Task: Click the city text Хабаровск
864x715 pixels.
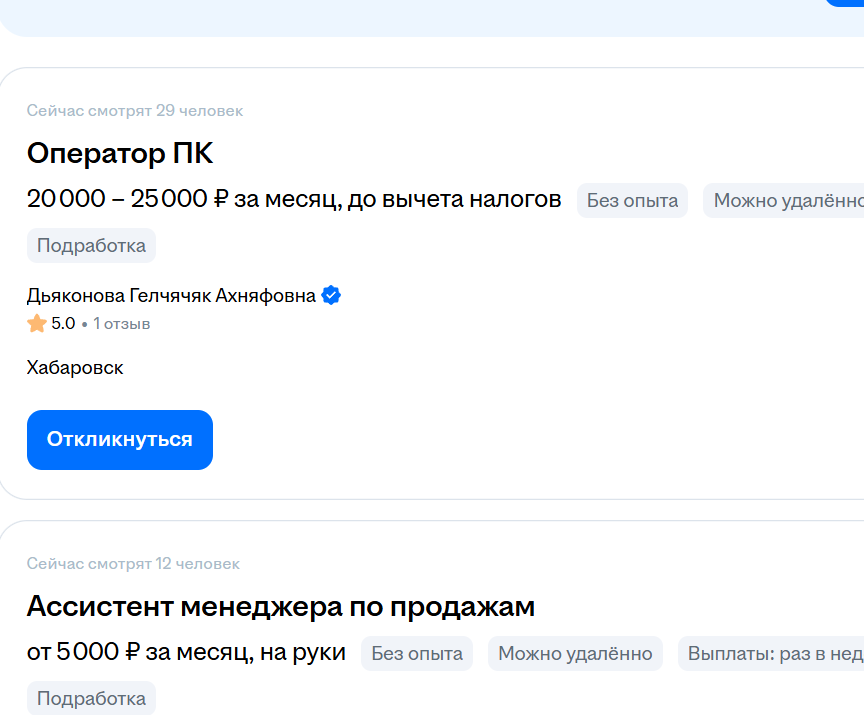Action: tap(75, 367)
